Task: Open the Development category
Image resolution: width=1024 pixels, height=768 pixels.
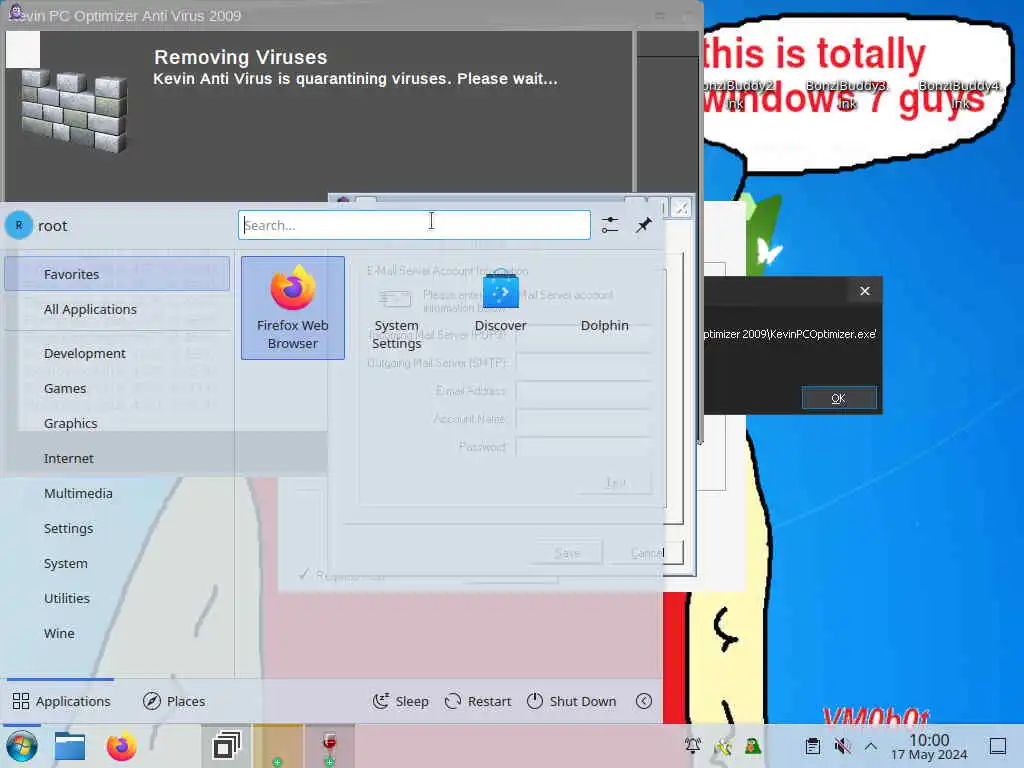Action: (117, 353)
